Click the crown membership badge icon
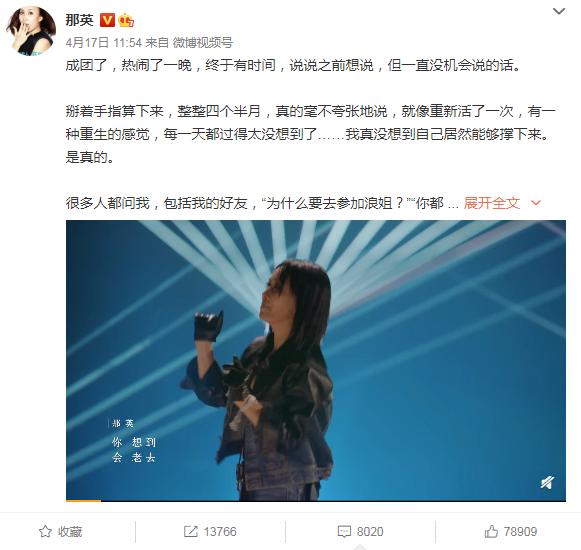 tap(126, 20)
